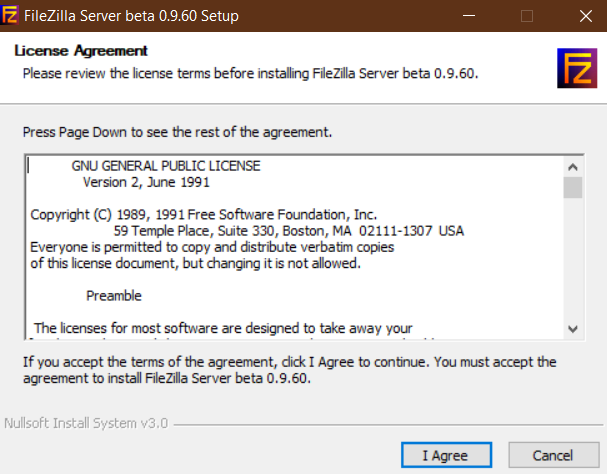The height and width of the screenshot is (474, 607).
Task: Minimize the FileZilla Server setup window
Action: [469, 16]
